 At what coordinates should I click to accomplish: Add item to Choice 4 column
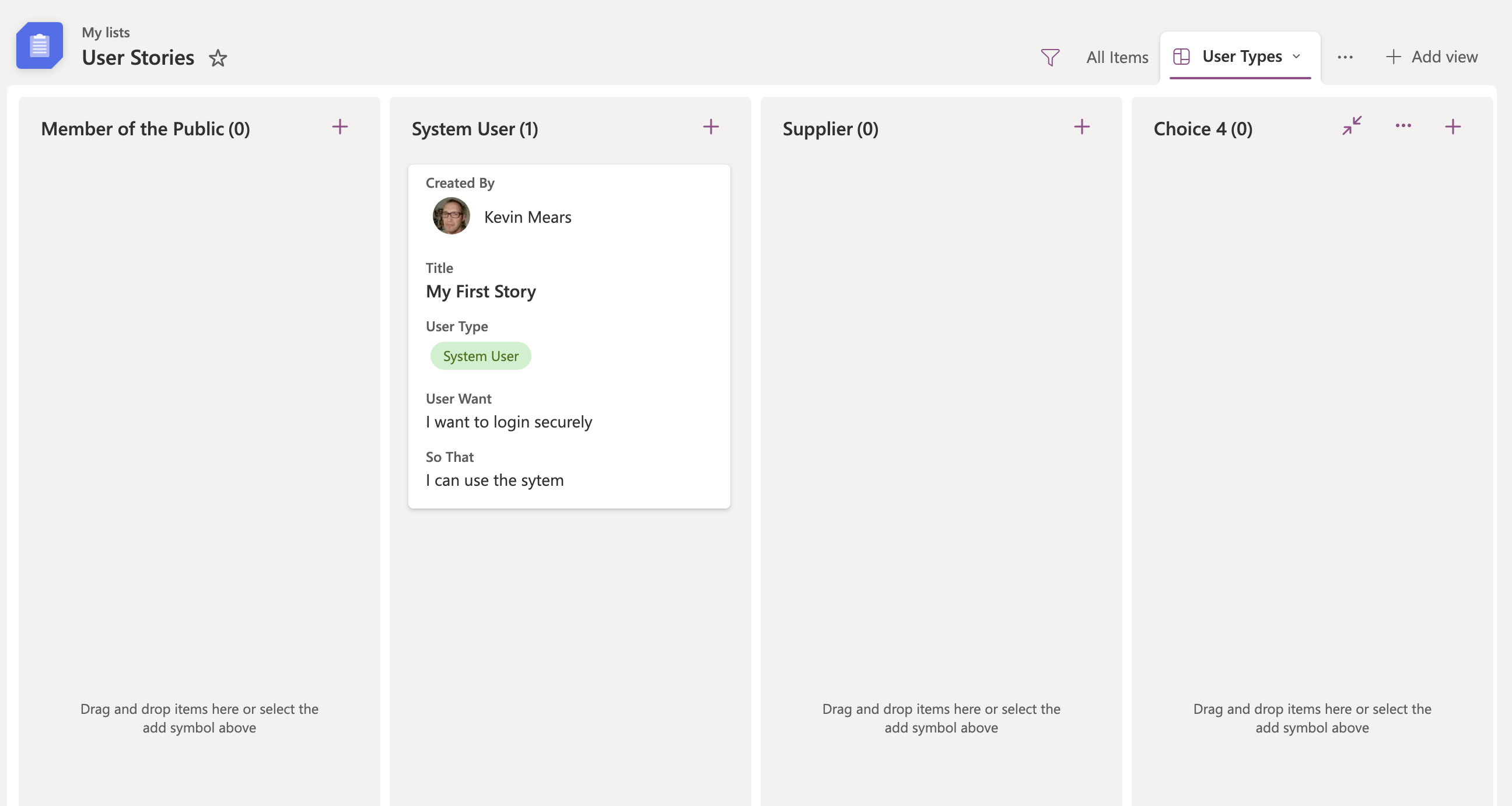pos(1452,127)
